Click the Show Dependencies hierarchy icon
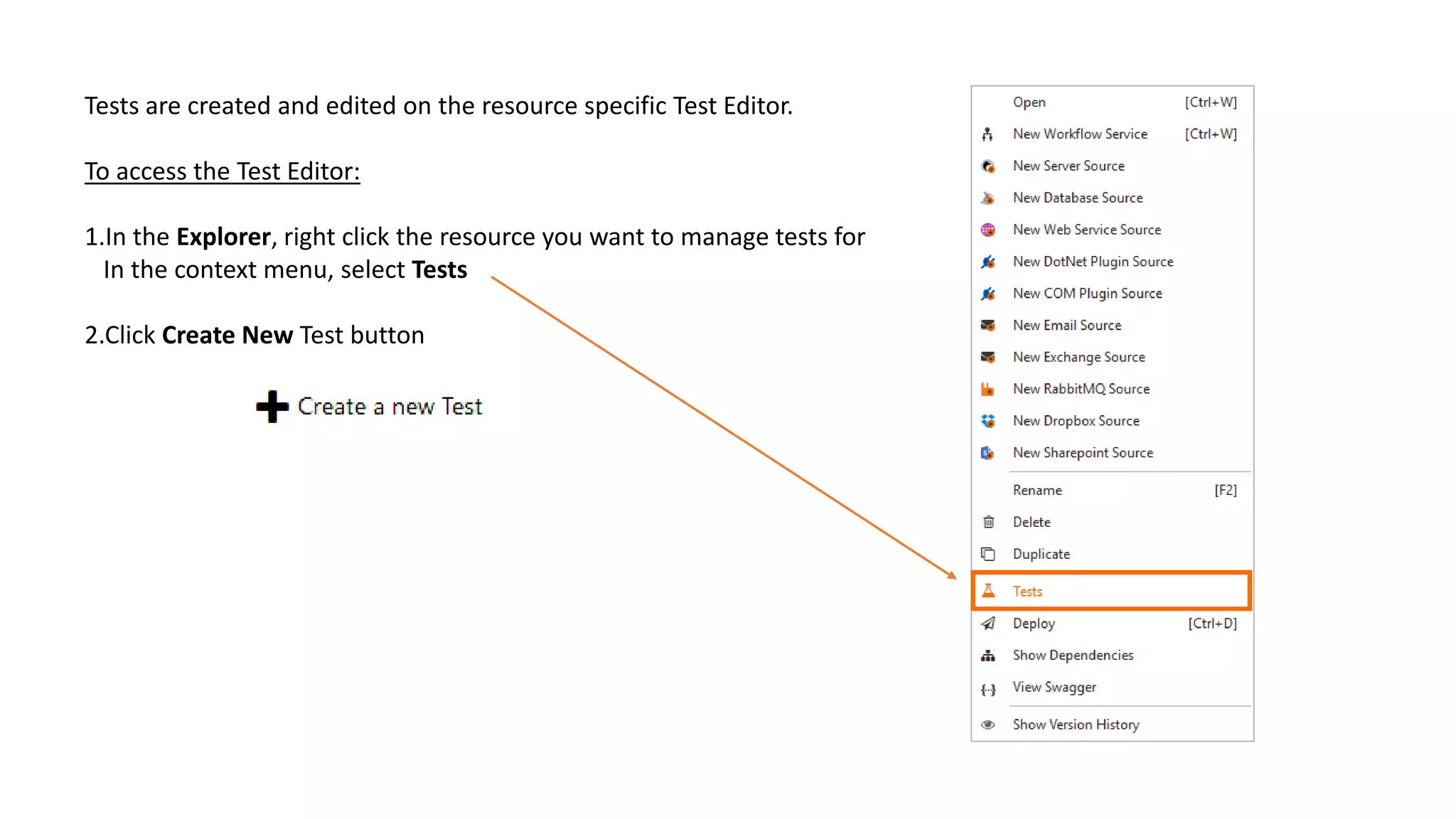 [988, 655]
